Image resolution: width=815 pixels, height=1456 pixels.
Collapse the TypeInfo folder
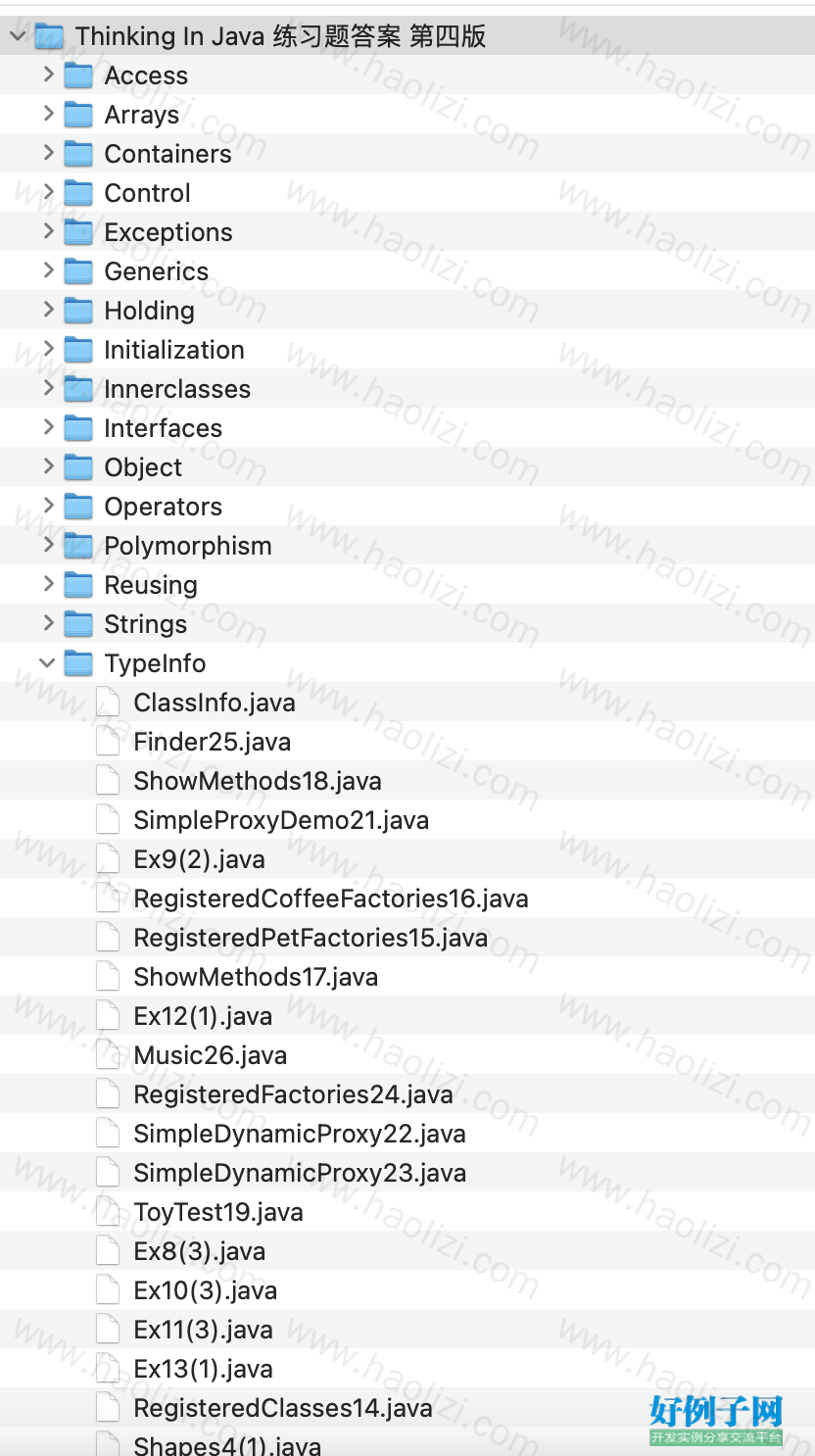47,663
